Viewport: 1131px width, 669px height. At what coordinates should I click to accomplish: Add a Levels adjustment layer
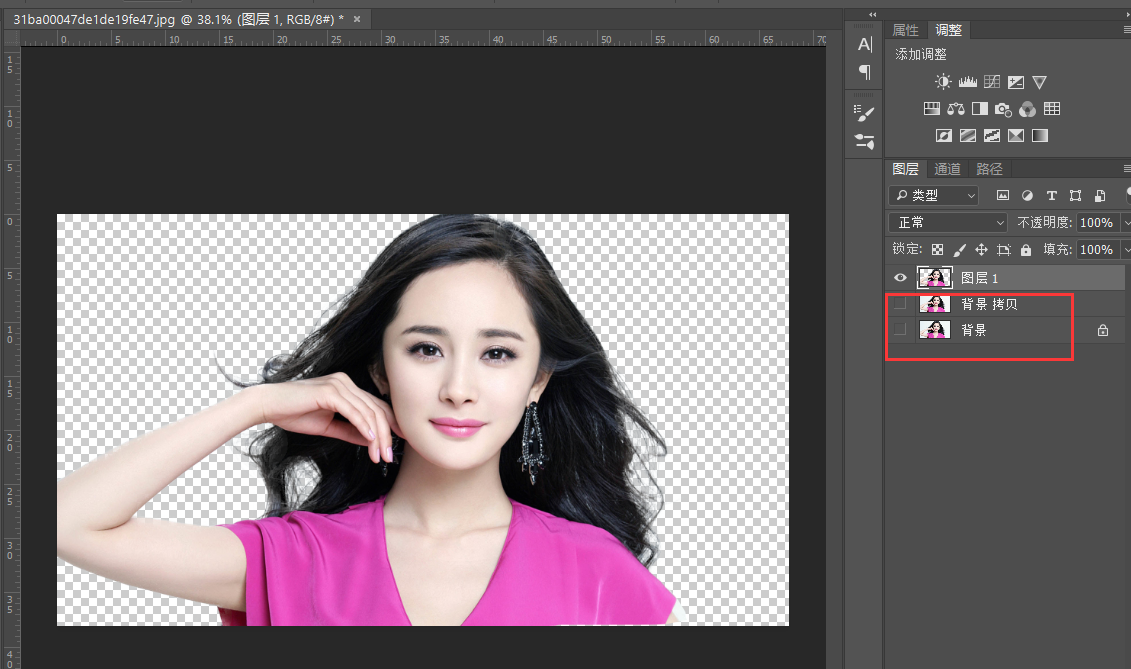pyautogui.click(x=967, y=82)
